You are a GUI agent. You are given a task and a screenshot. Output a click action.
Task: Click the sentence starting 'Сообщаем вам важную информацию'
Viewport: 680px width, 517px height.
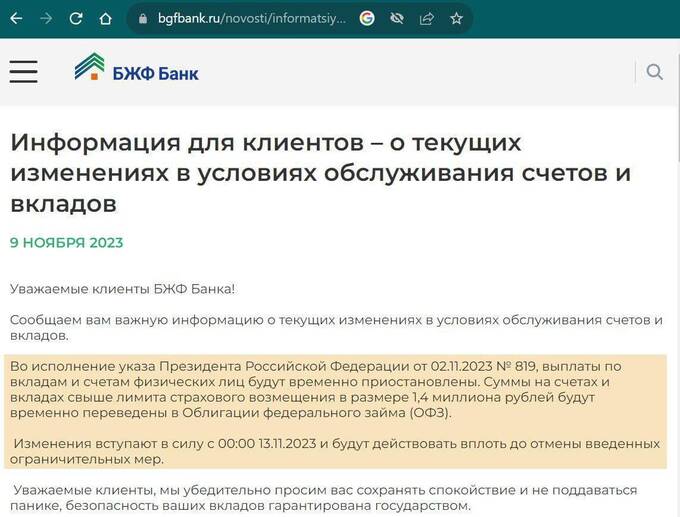337,327
